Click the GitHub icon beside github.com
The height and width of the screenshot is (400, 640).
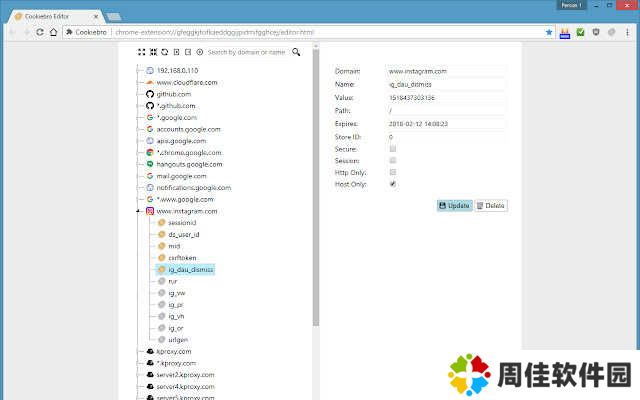click(x=150, y=94)
